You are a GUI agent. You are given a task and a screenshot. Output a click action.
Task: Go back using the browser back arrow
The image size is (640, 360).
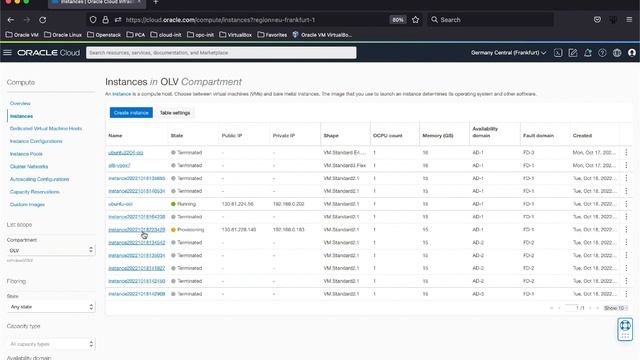[x=11, y=20]
